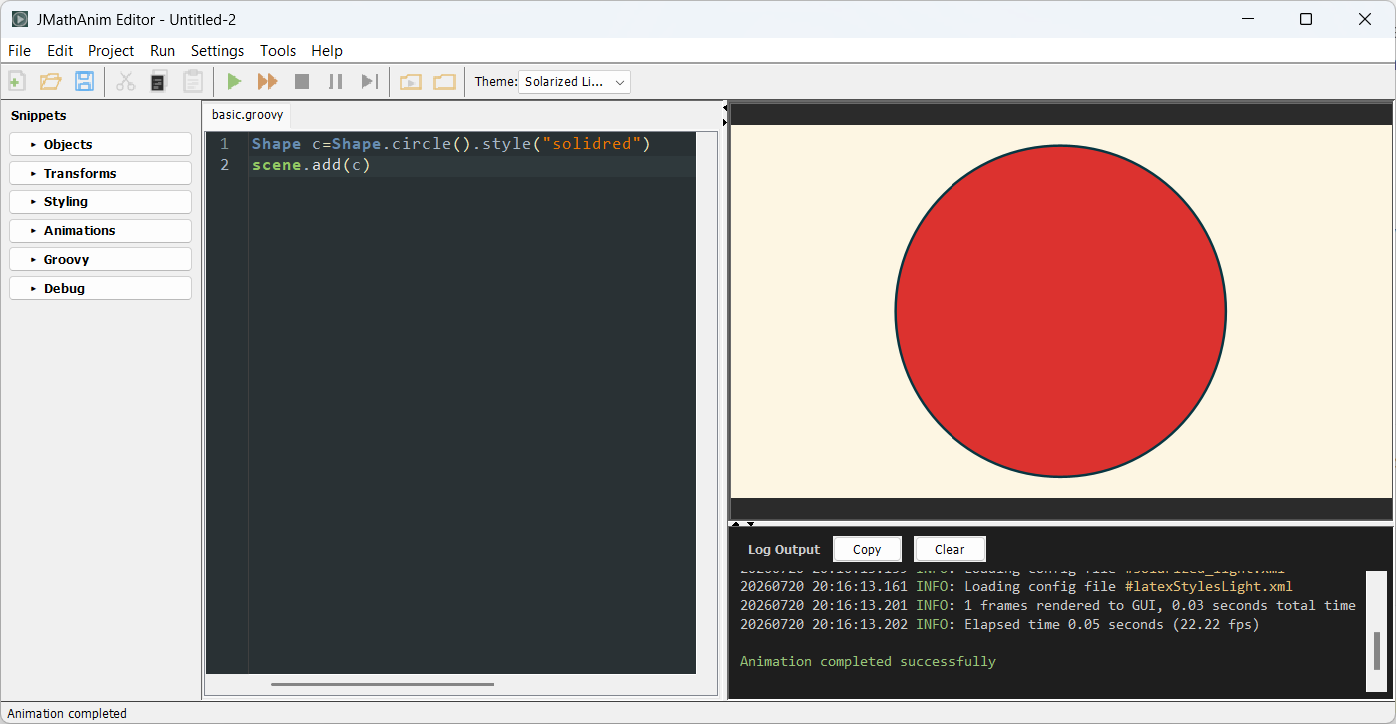Click line number 2 in editor gutter
This screenshot has height=724, width=1396.
click(x=225, y=165)
